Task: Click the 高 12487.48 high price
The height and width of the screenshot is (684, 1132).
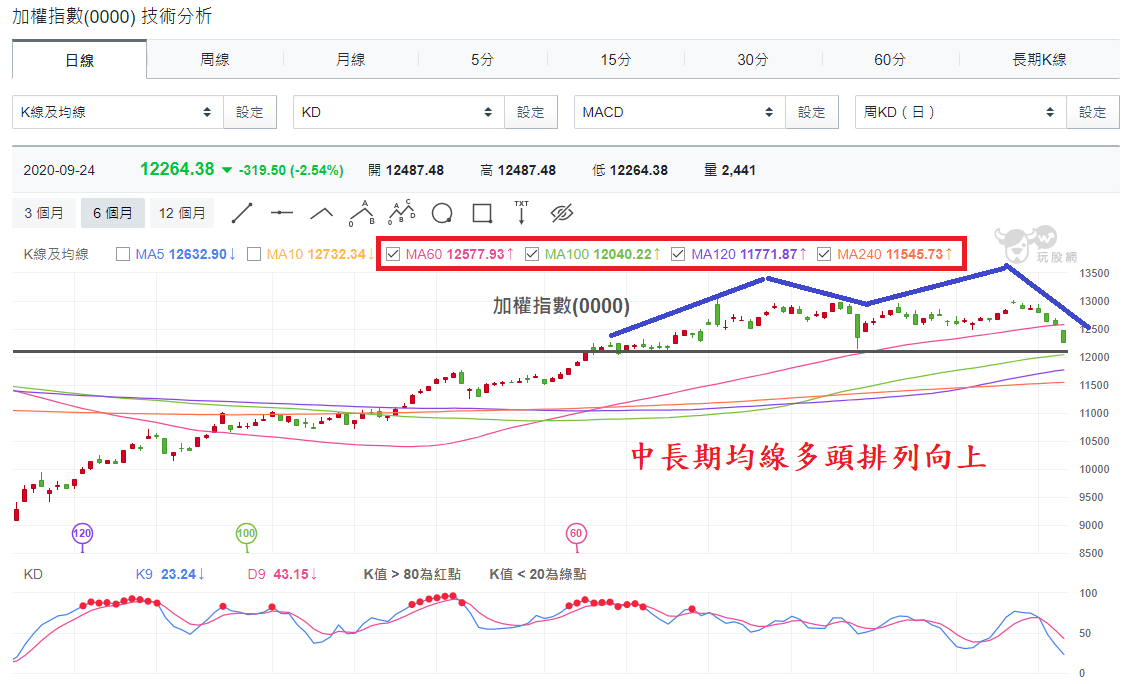Action: point(518,170)
